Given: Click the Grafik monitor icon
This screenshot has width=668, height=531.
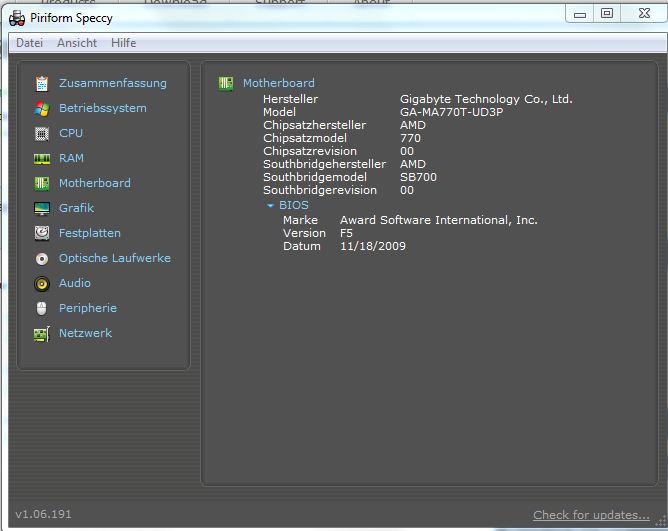Looking at the screenshot, I should point(42,209).
